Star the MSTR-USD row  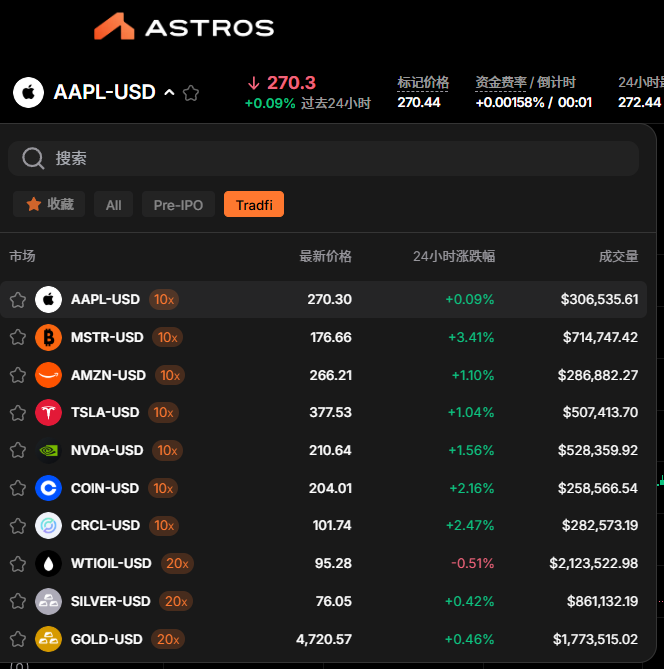(18, 337)
